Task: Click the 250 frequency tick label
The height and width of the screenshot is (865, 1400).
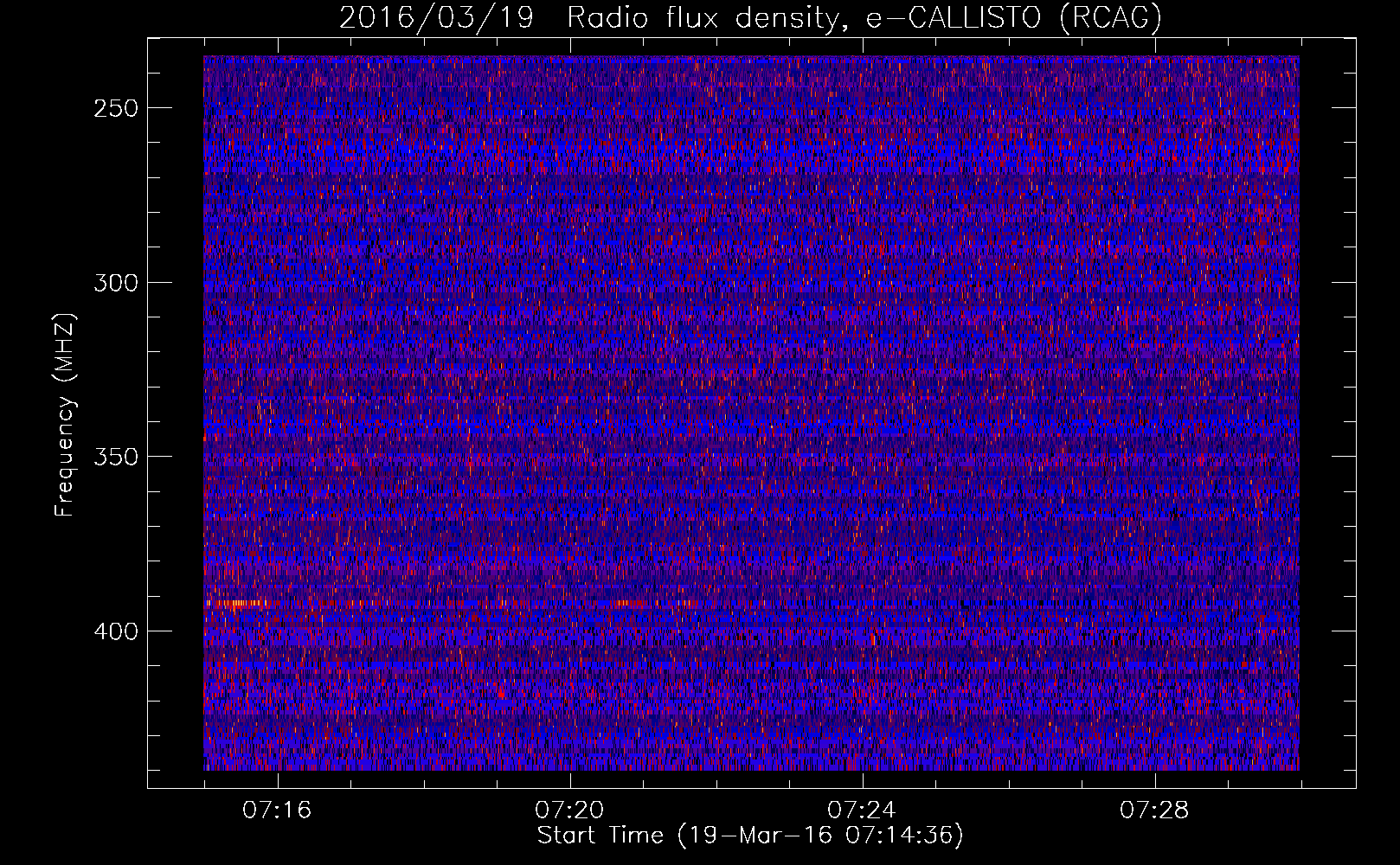Action: (116, 108)
